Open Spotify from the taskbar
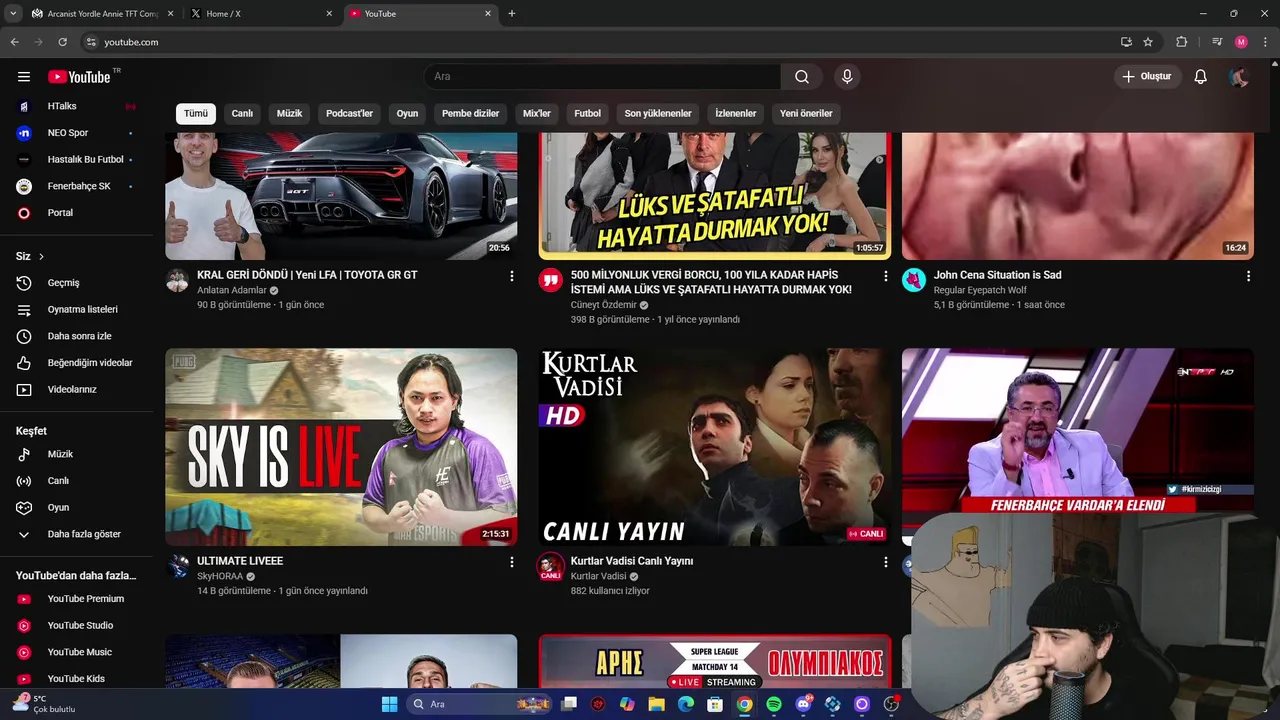 pos(774,704)
